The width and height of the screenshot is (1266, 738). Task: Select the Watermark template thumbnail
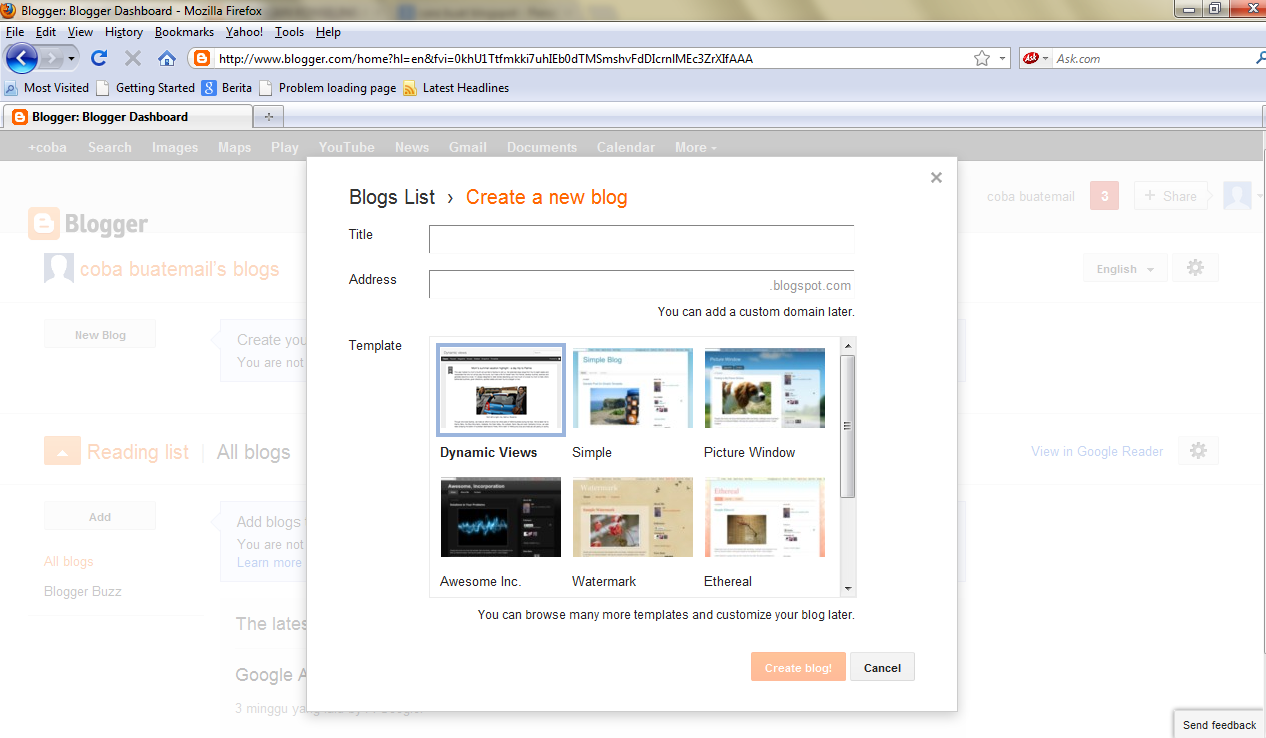tap(633, 517)
